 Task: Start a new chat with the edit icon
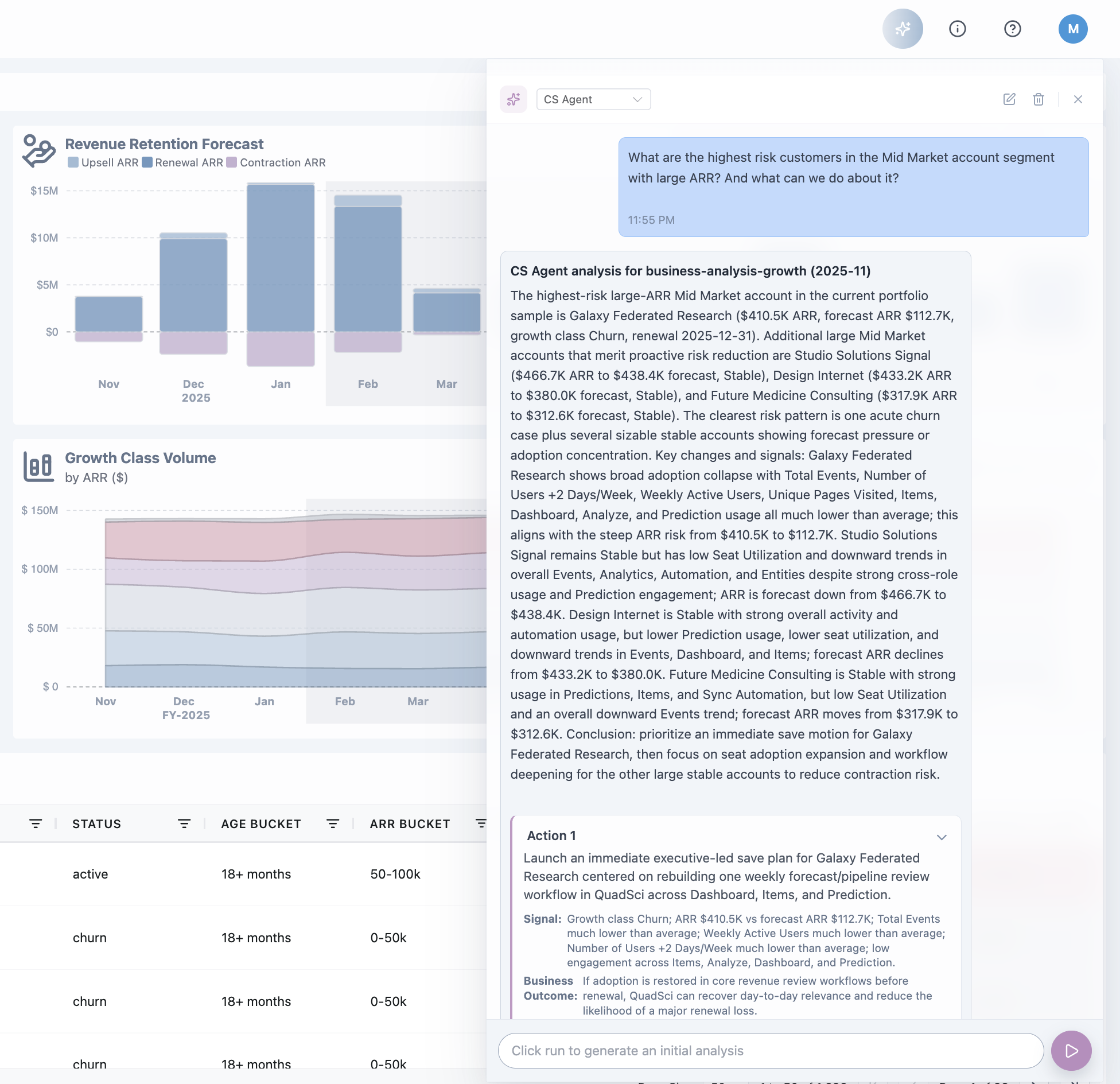coord(1009,99)
